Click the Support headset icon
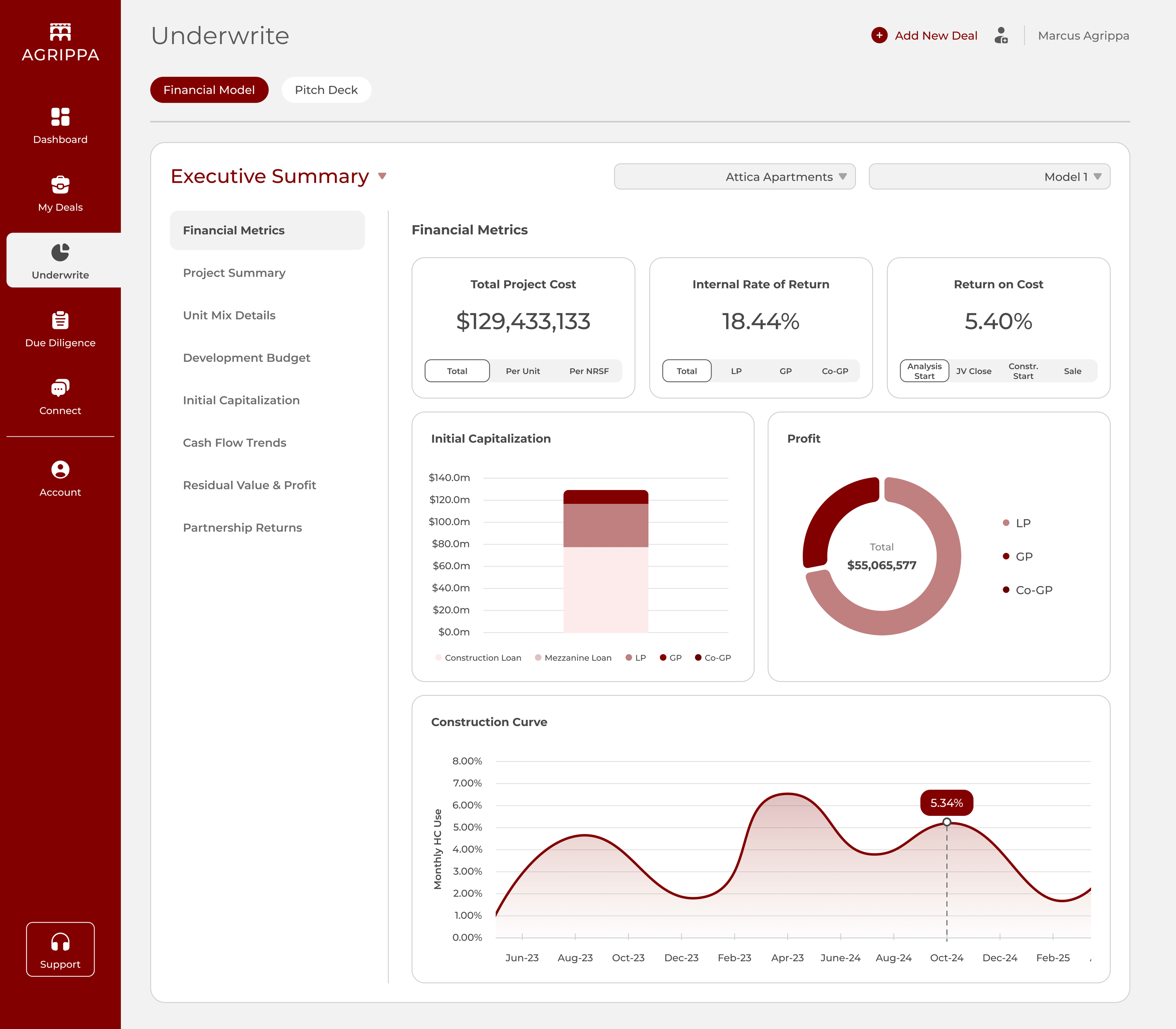 60,942
